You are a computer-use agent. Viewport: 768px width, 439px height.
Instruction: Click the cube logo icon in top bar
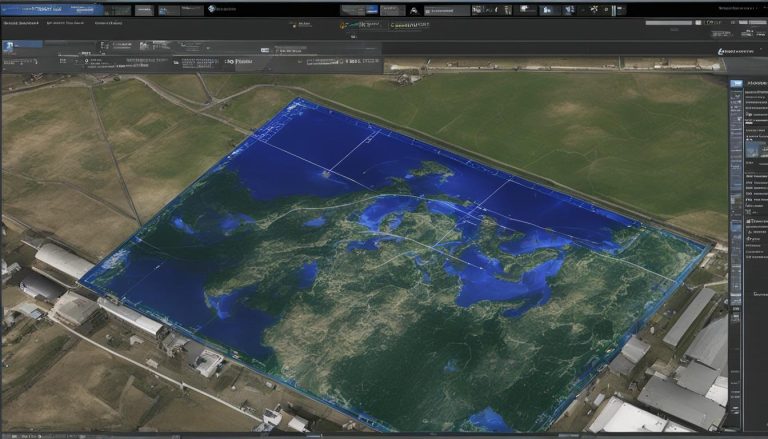point(212,9)
